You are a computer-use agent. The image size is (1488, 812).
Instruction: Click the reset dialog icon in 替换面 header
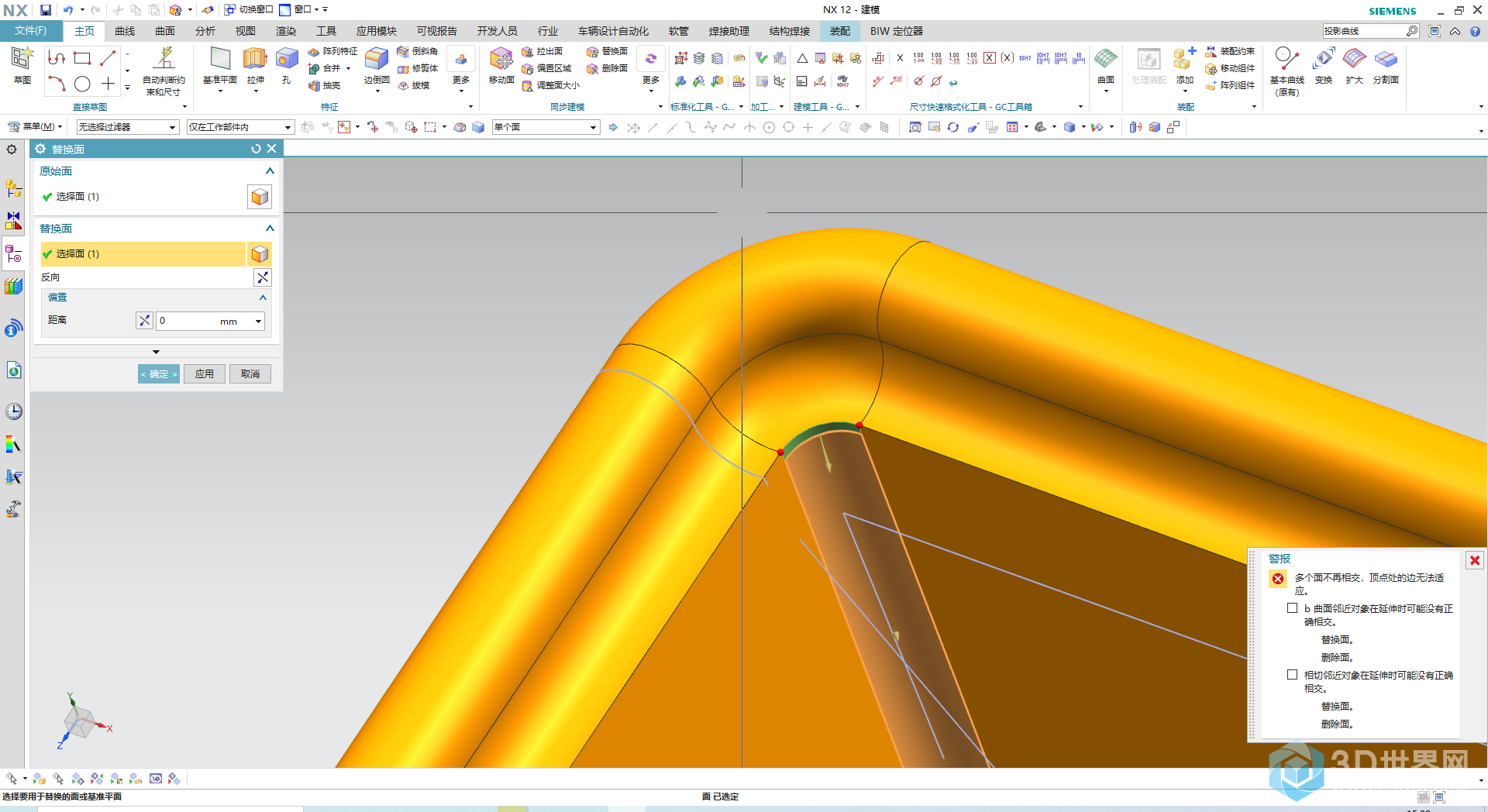256,149
